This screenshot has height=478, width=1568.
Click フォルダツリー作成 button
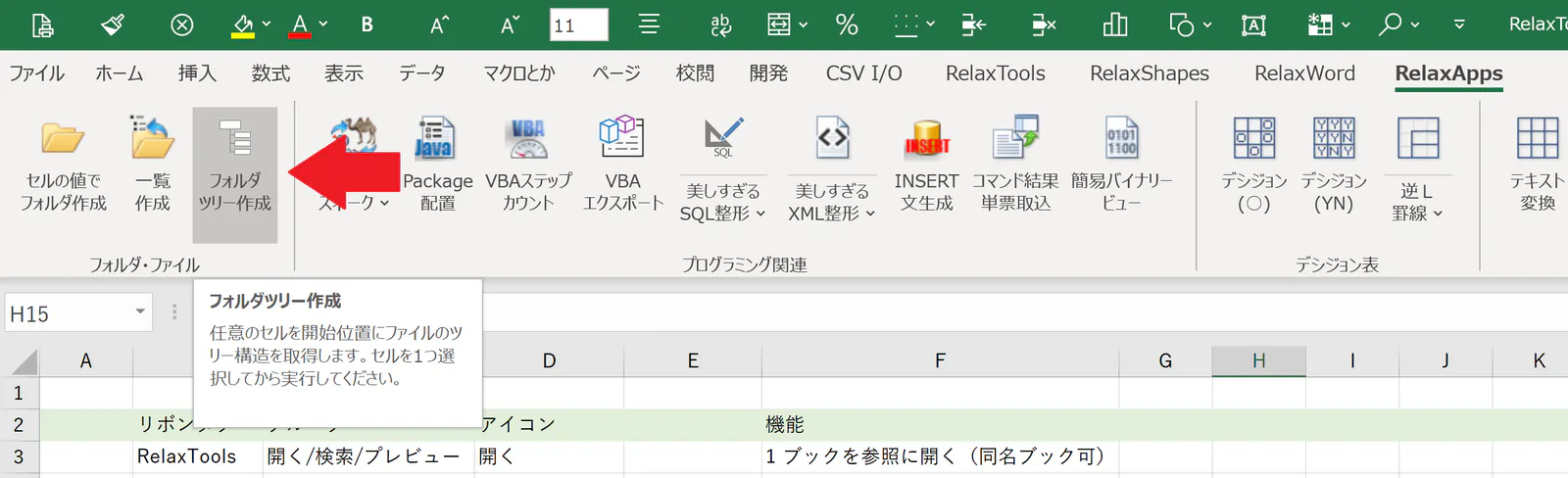[x=235, y=174]
